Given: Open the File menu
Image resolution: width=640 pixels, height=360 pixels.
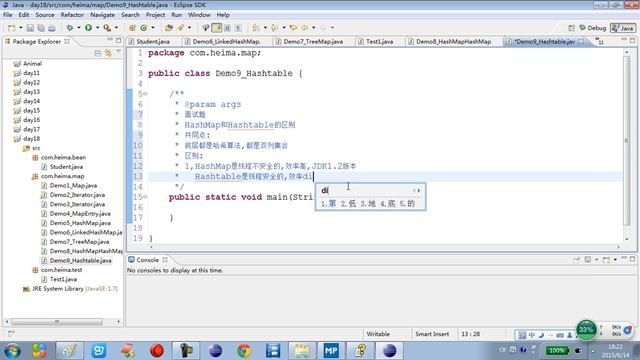Looking at the screenshot, I should [7, 15].
